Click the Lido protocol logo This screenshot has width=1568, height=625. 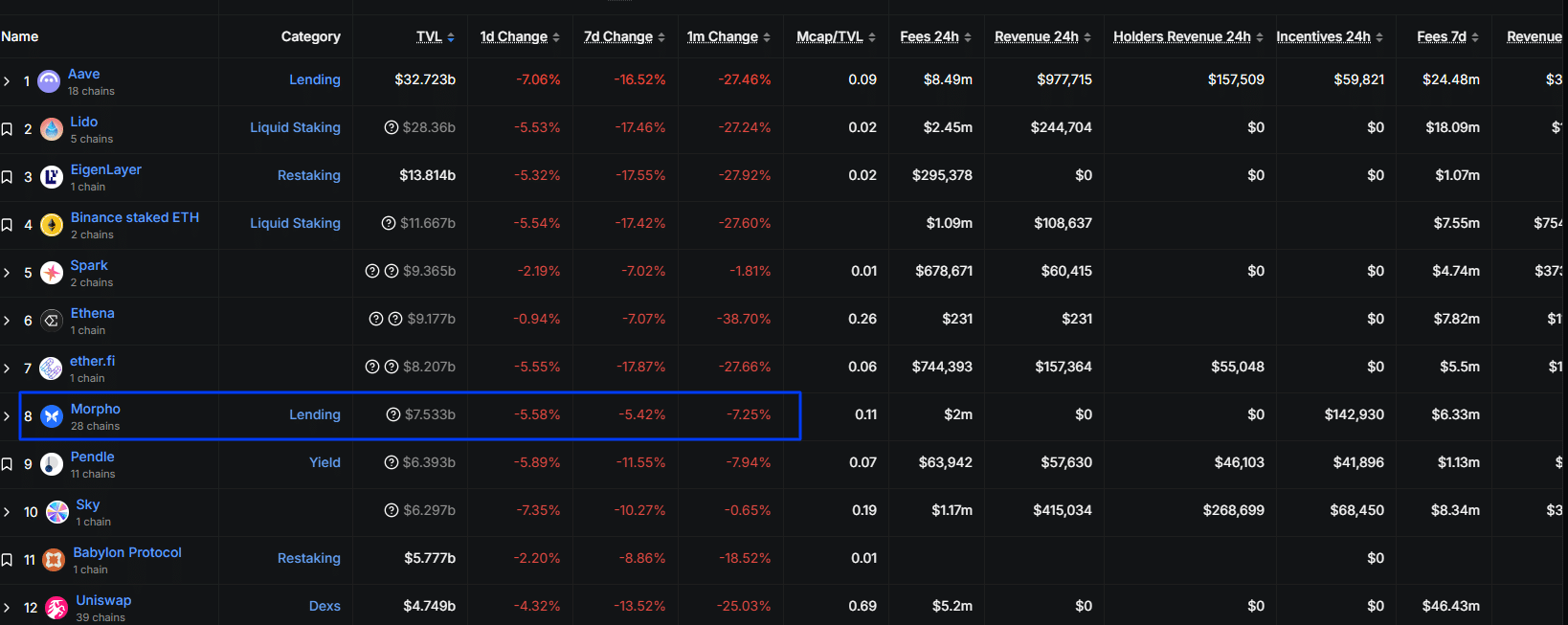pos(53,128)
